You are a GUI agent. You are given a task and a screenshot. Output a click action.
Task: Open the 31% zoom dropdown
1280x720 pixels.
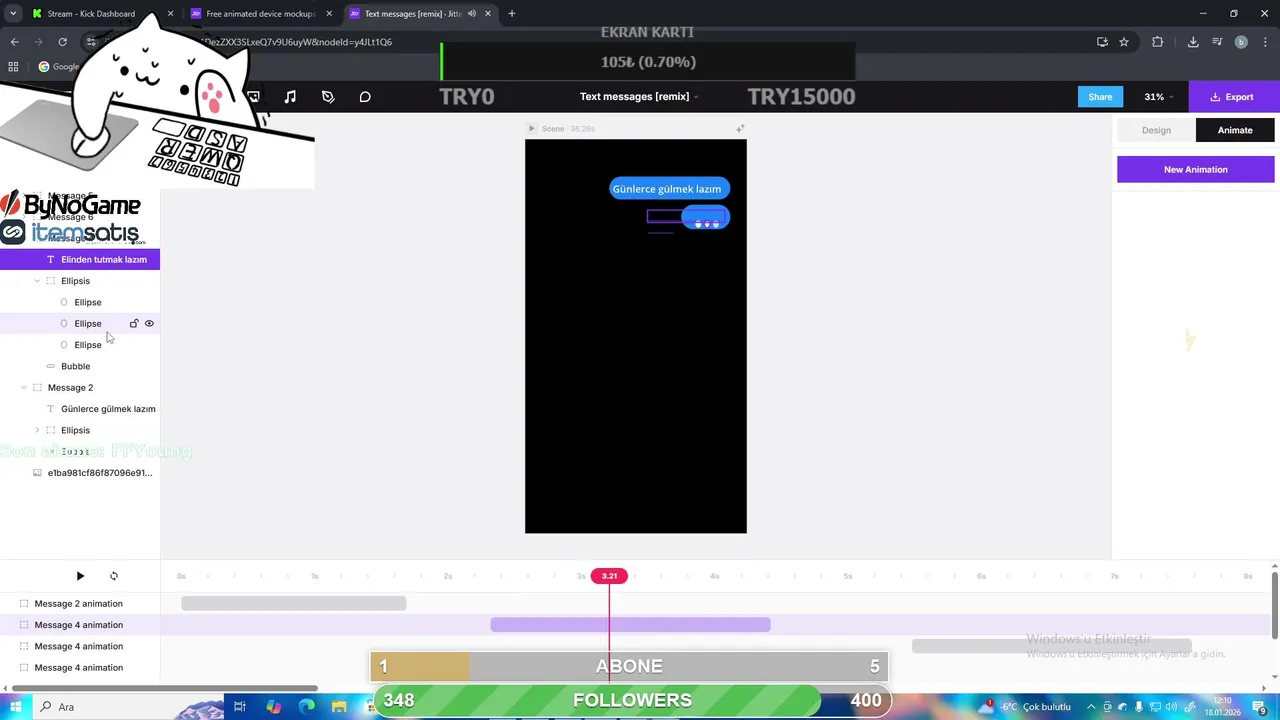(x=1159, y=97)
